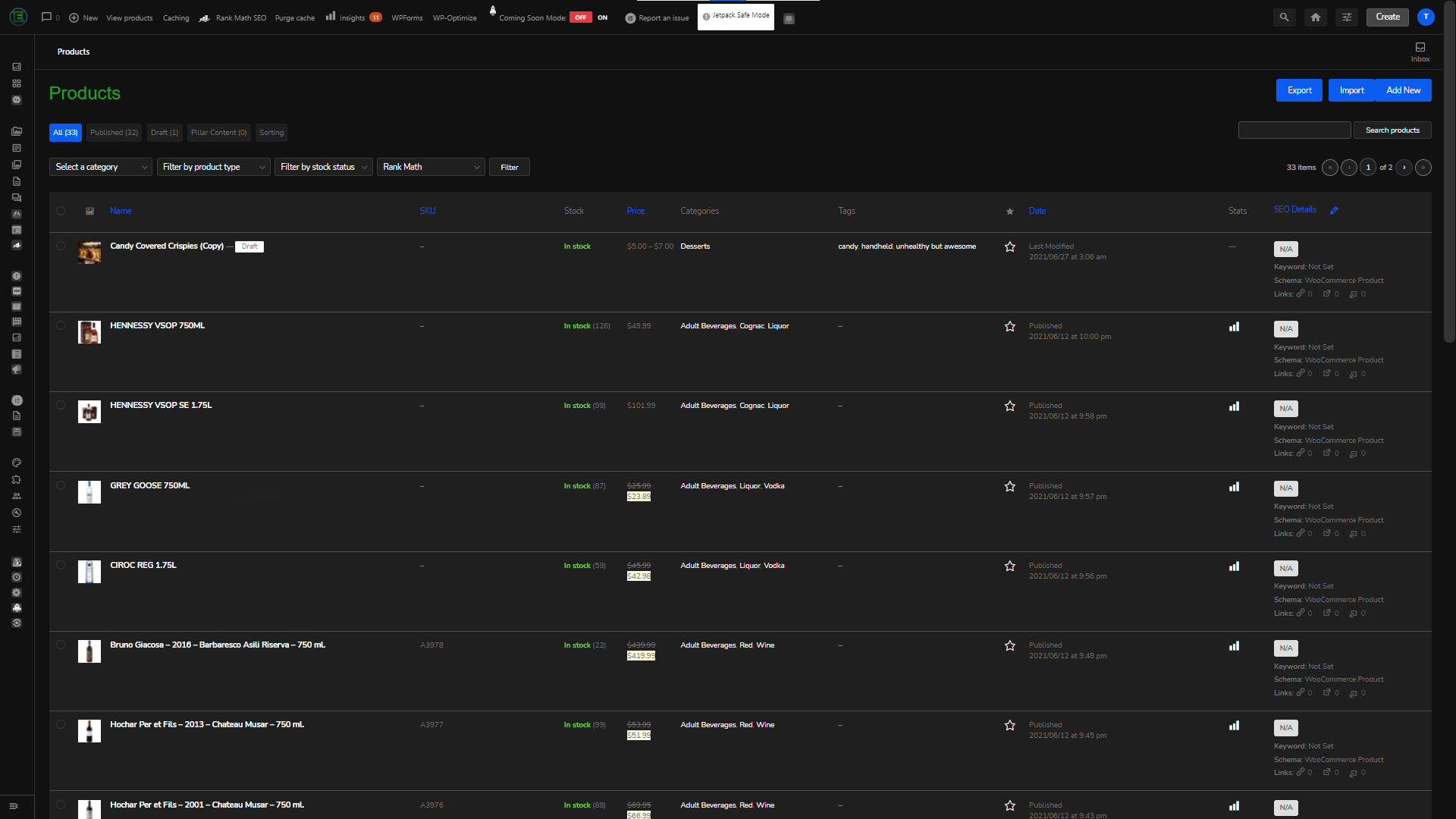Viewport: 1456px width, 819px height.
Task: Click the Desserts category of Candy Covered Crispies
Action: point(695,246)
